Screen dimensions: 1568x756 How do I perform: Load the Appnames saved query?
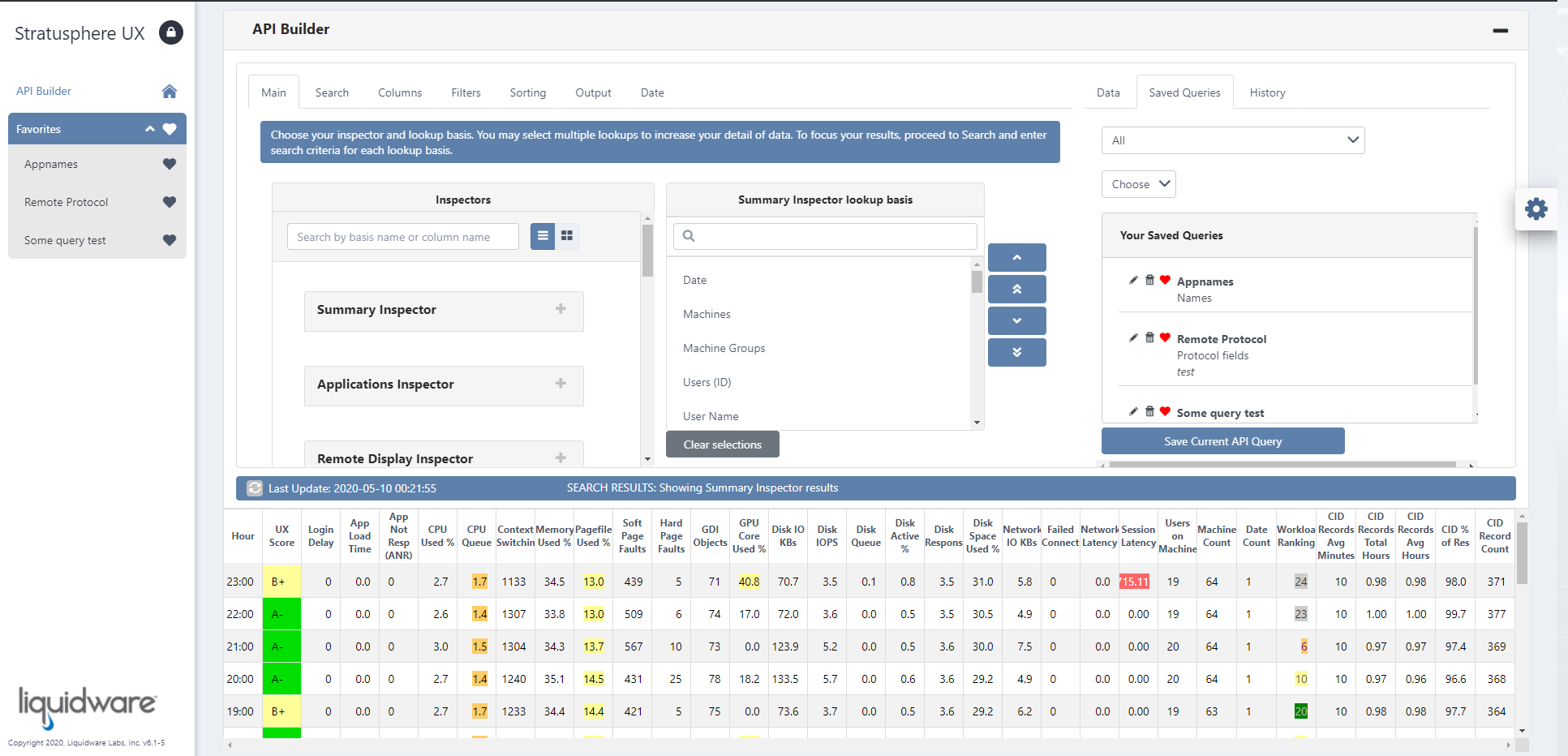point(1205,281)
